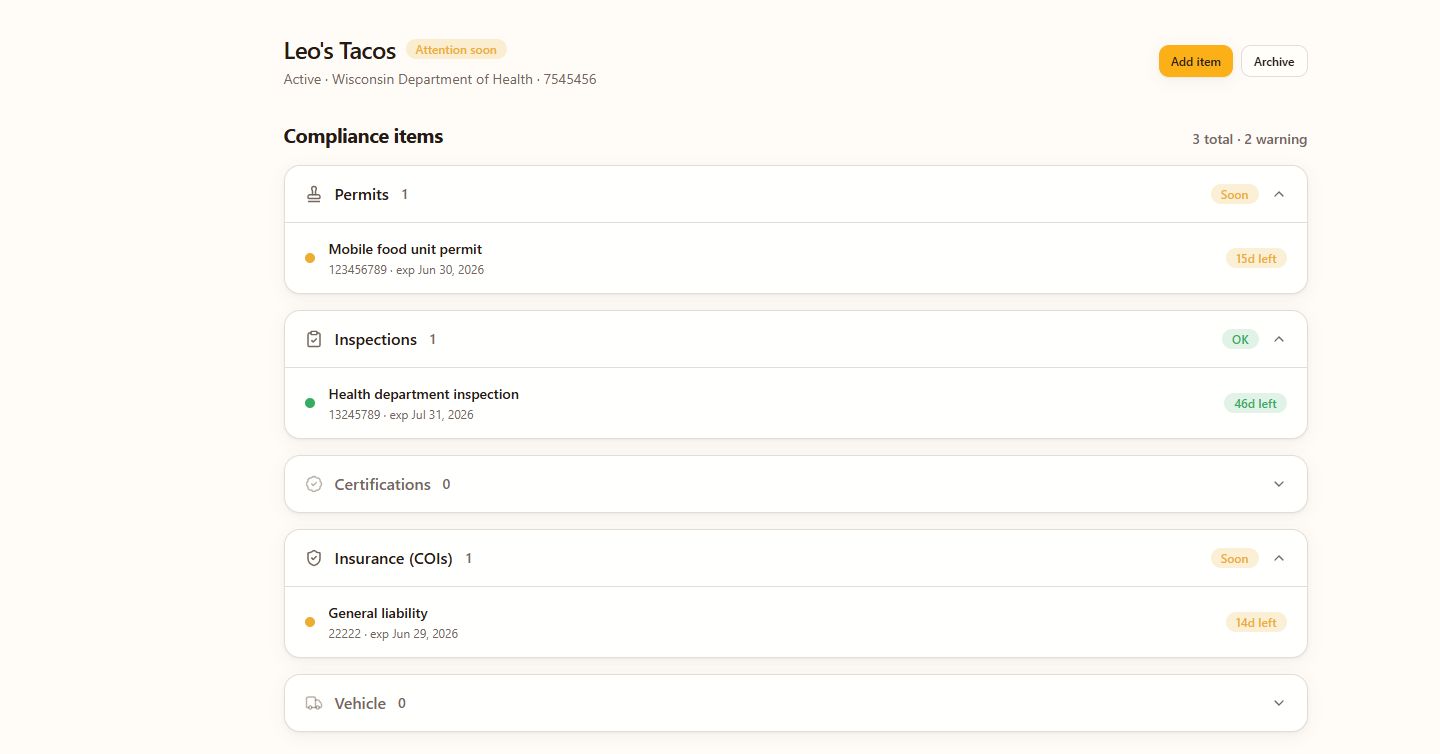The image size is (1440, 754).
Task: Collapse the Inspections section chevron
Action: click(x=1279, y=340)
